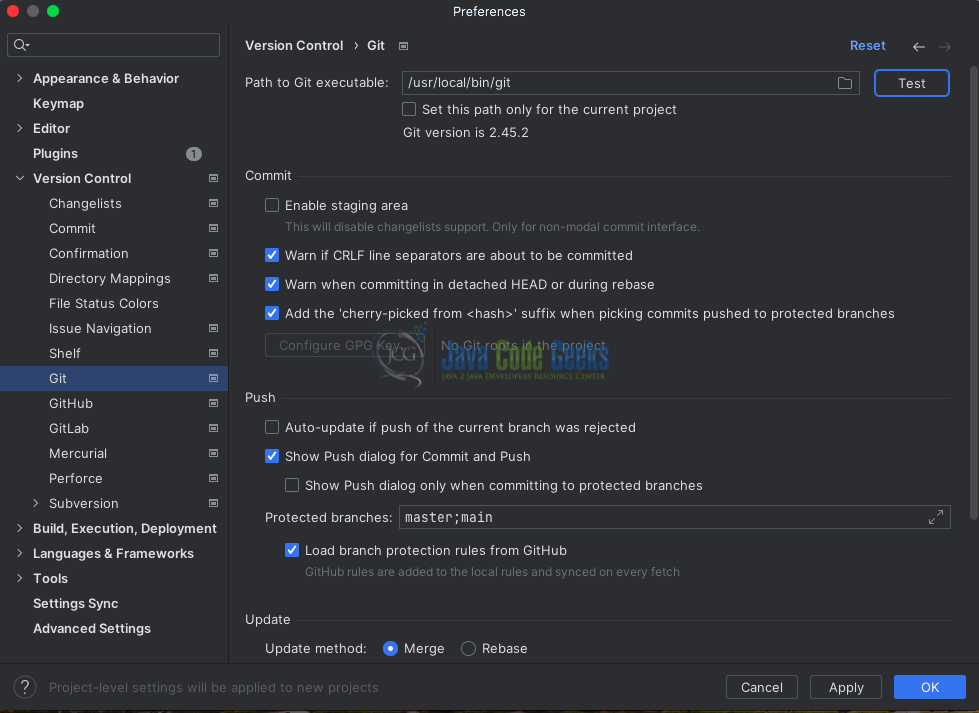Image resolution: width=979 pixels, height=713 pixels.
Task: Collapse the Version Control section
Action: coord(19,178)
